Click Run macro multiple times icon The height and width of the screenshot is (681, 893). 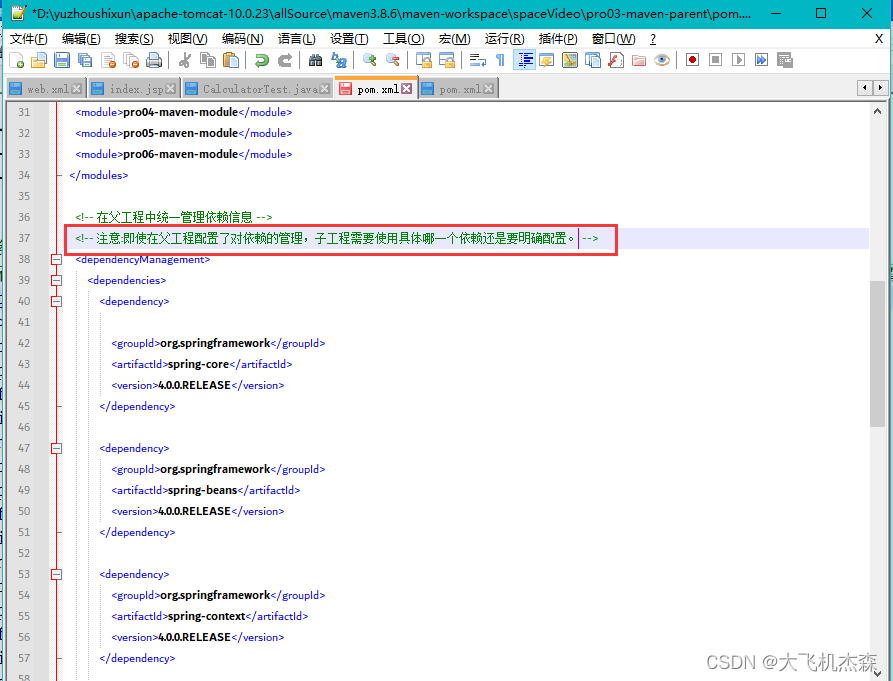pos(761,60)
